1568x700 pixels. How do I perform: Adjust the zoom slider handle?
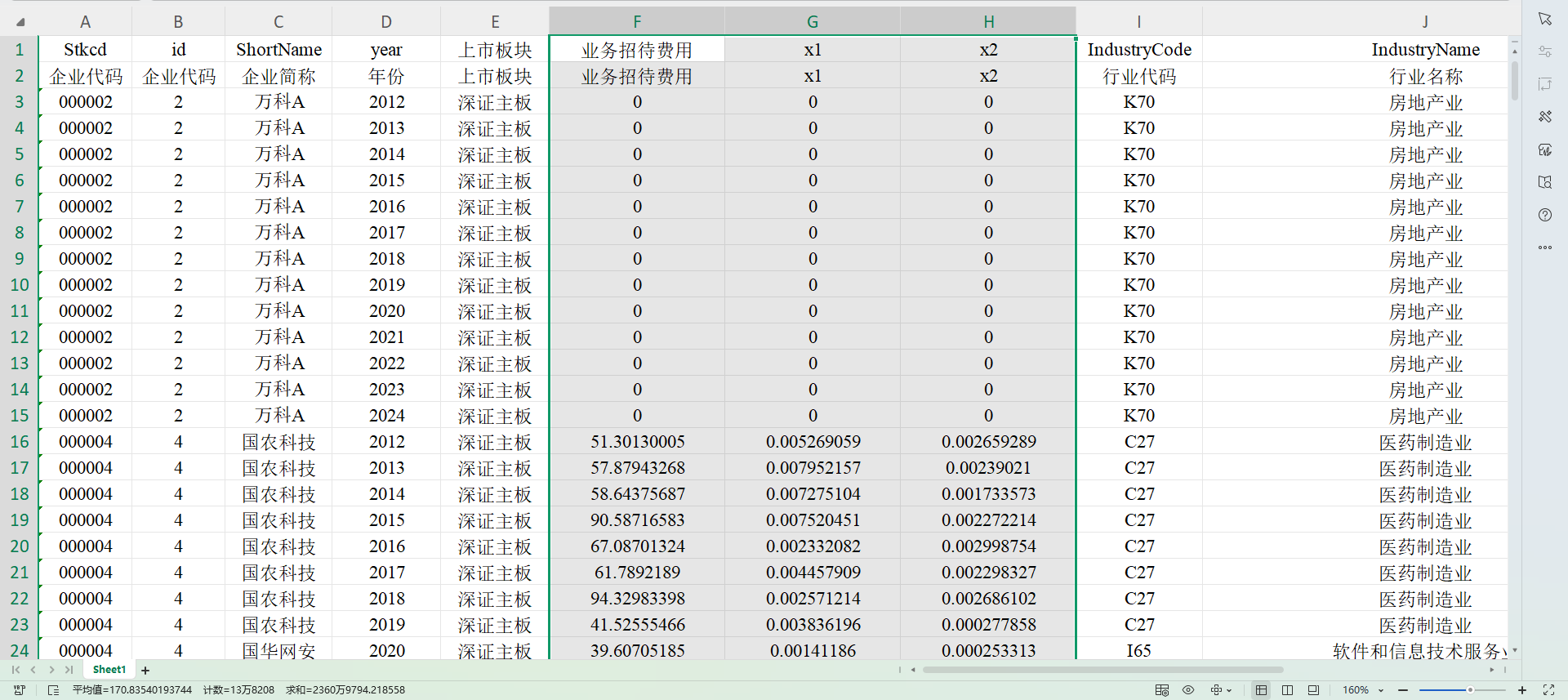1470,690
